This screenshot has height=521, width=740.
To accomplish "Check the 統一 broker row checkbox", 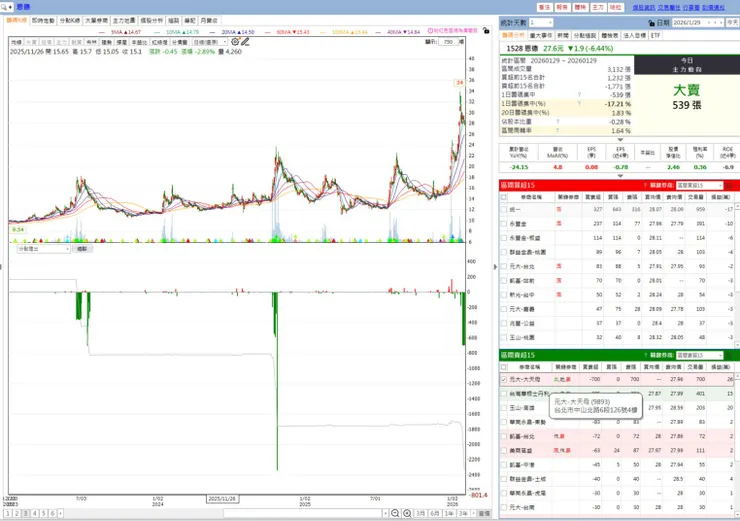I will [x=504, y=209].
